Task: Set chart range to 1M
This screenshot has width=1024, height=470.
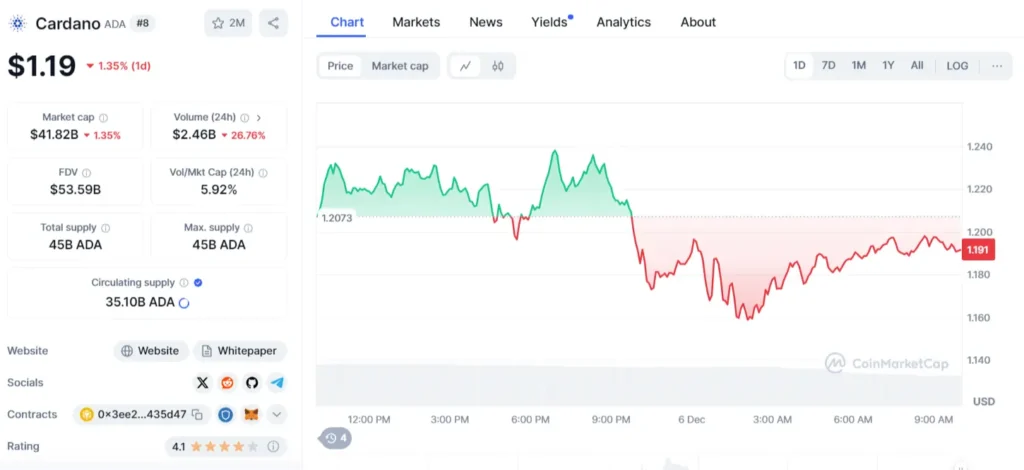Action: click(858, 65)
